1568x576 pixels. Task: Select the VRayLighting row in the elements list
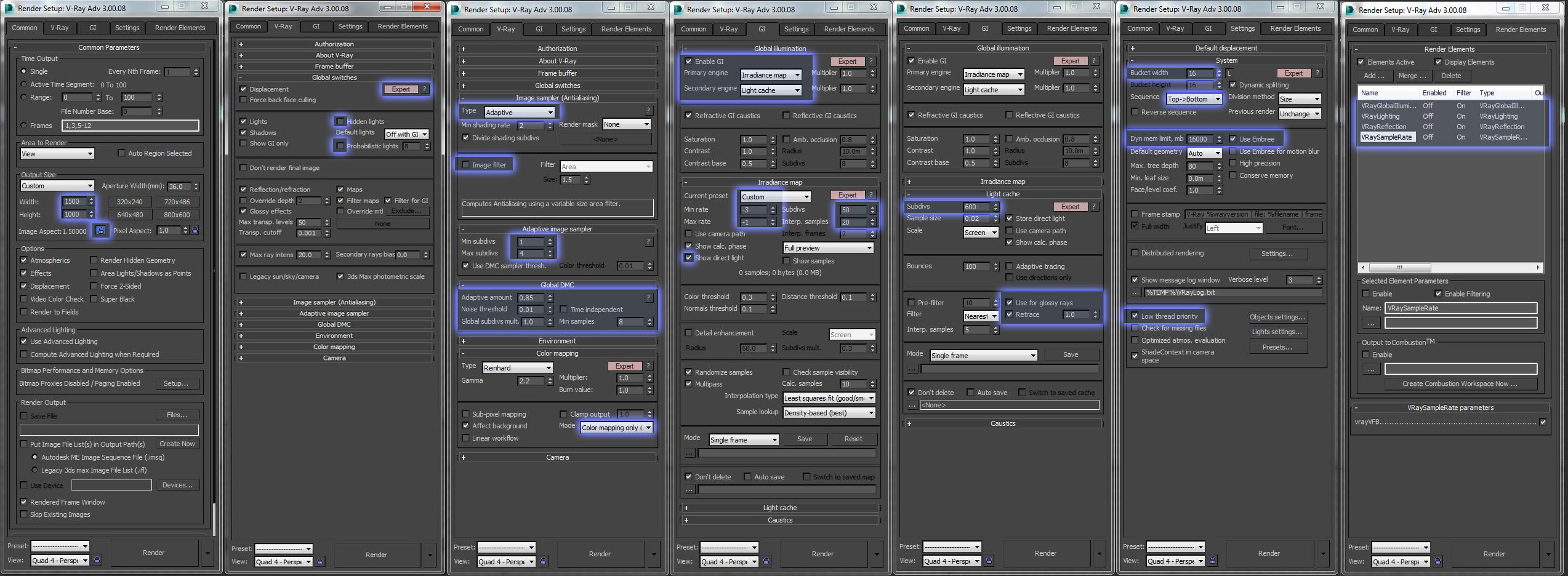tap(1450, 116)
